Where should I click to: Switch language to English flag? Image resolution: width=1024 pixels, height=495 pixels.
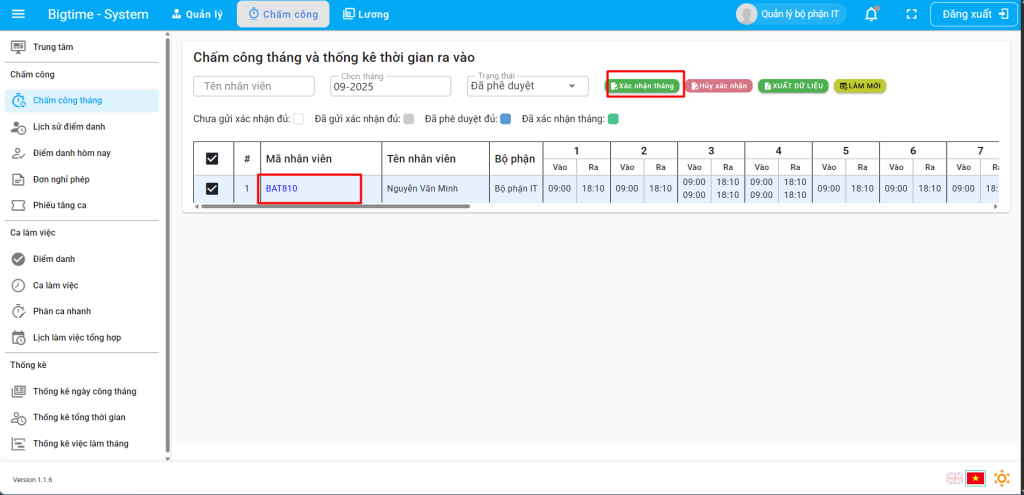pyautogui.click(x=953, y=479)
